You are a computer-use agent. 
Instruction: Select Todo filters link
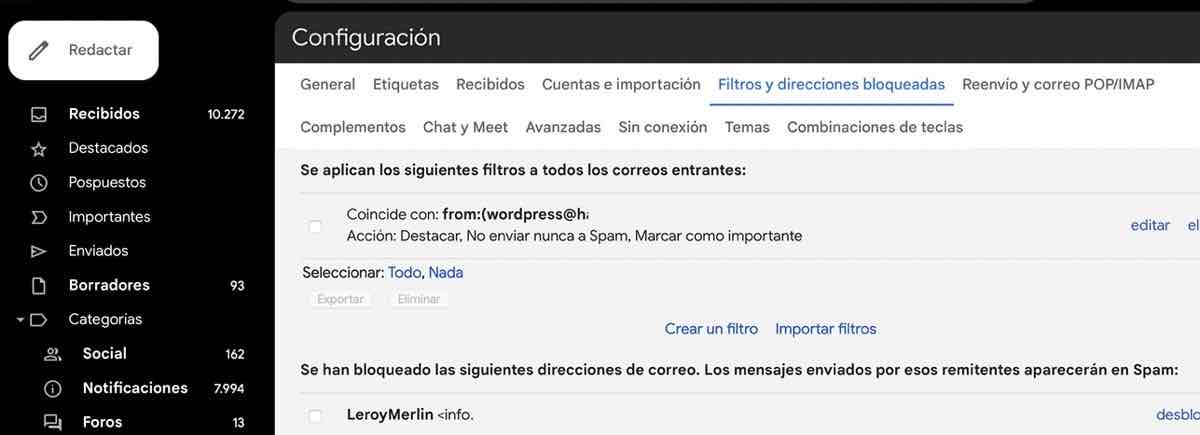tap(405, 272)
